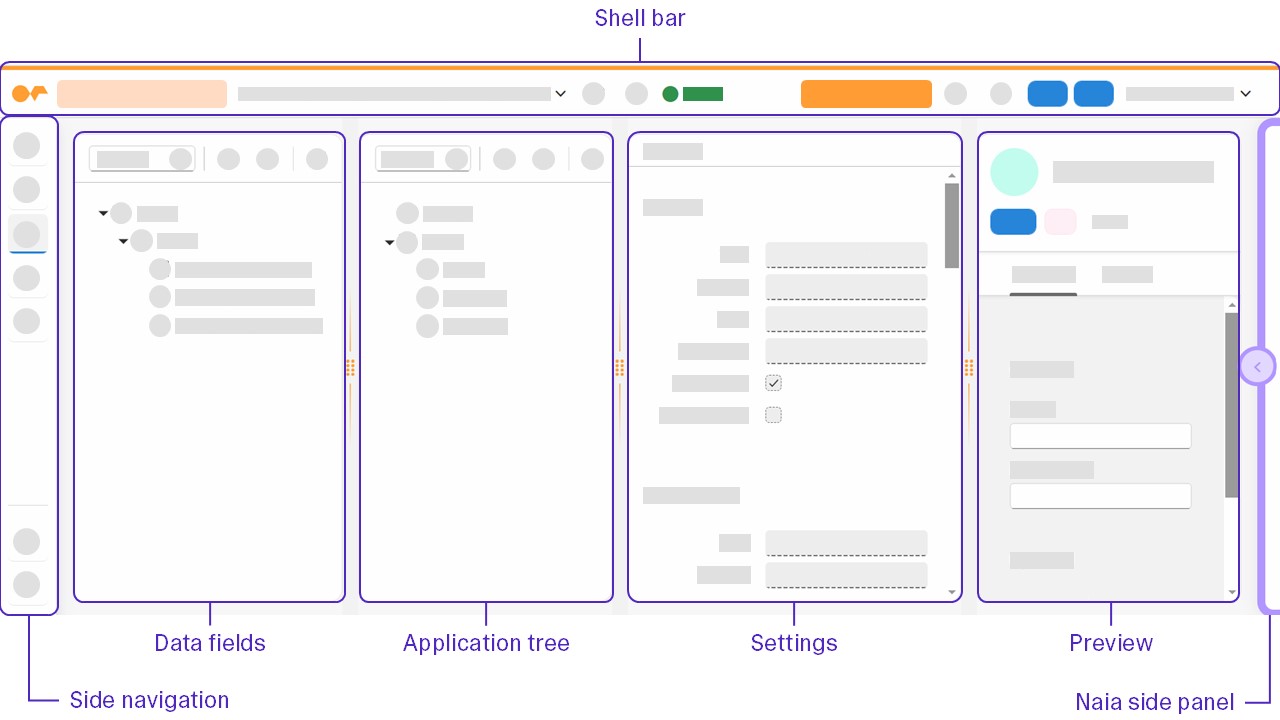This screenshot has height=720, width=1280.
Task: Enable the empty checkbox in the Settings panel
Action: pos(773,414)
